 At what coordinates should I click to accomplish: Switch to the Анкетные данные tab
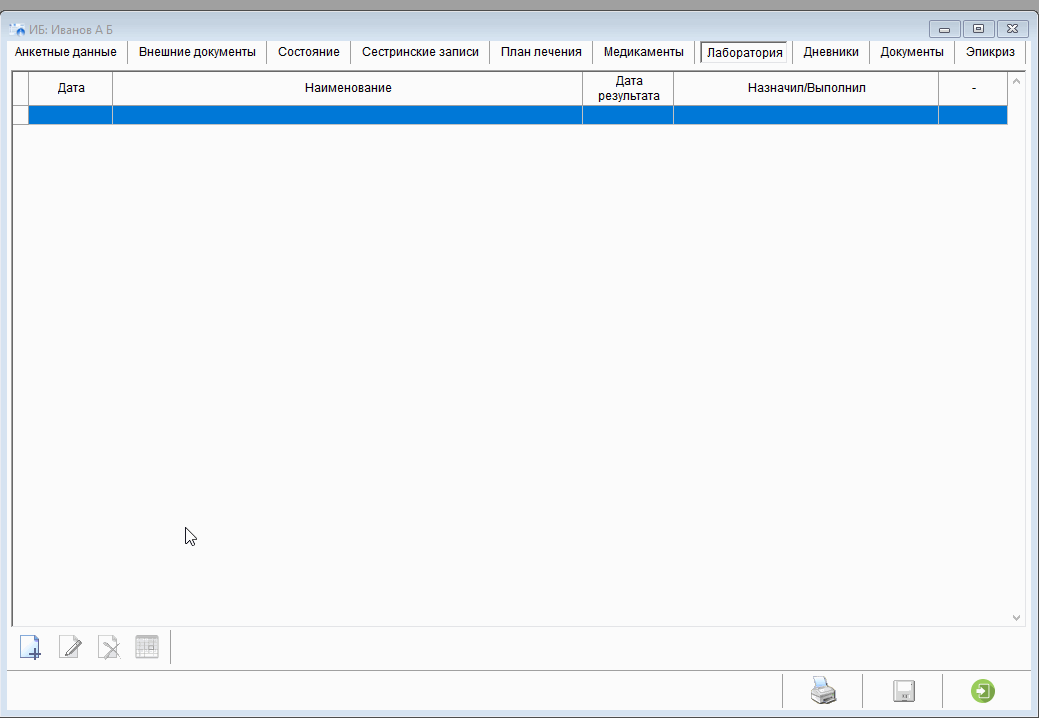tap(66, 52)
